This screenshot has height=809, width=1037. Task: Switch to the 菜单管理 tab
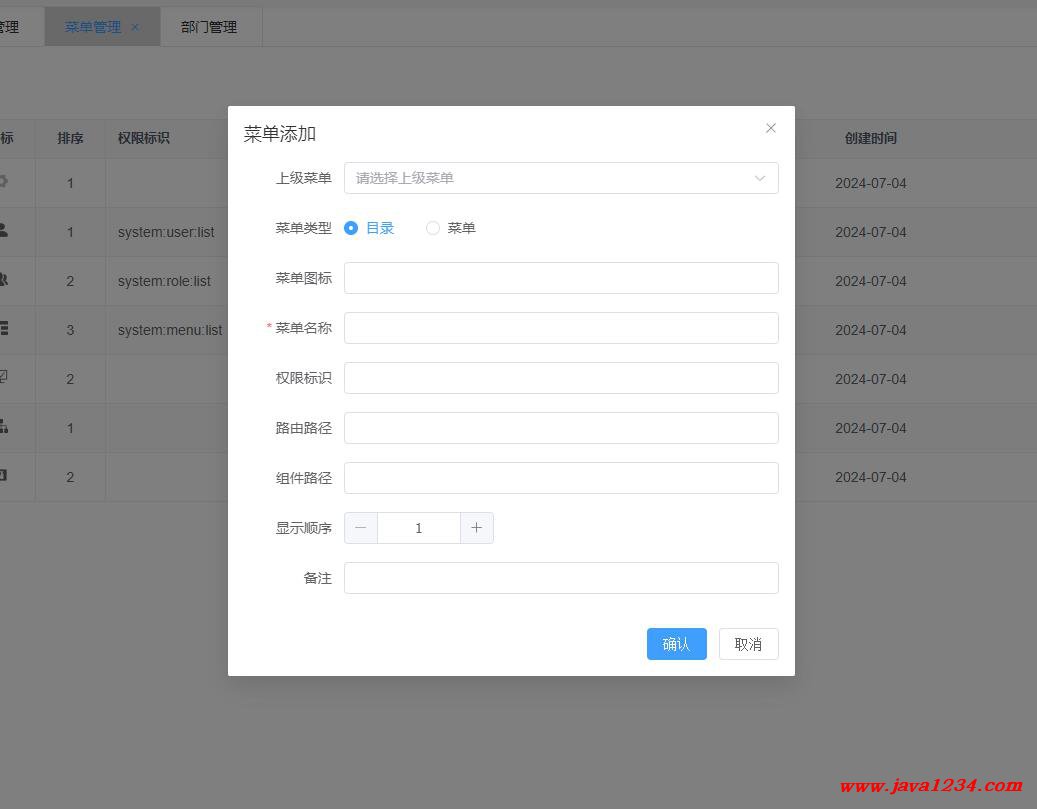tap(92, 27)
